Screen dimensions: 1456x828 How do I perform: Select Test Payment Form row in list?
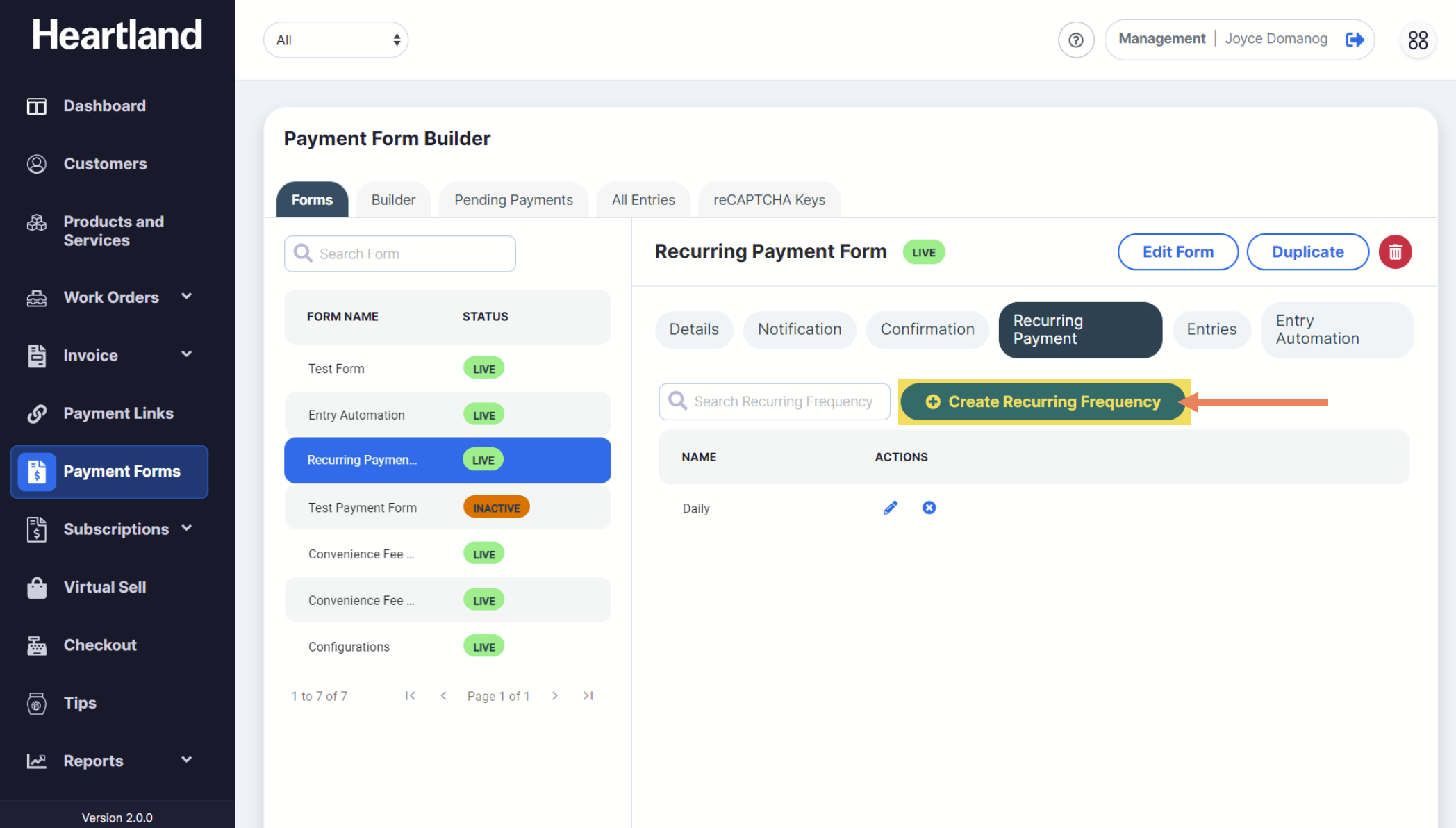363,508
